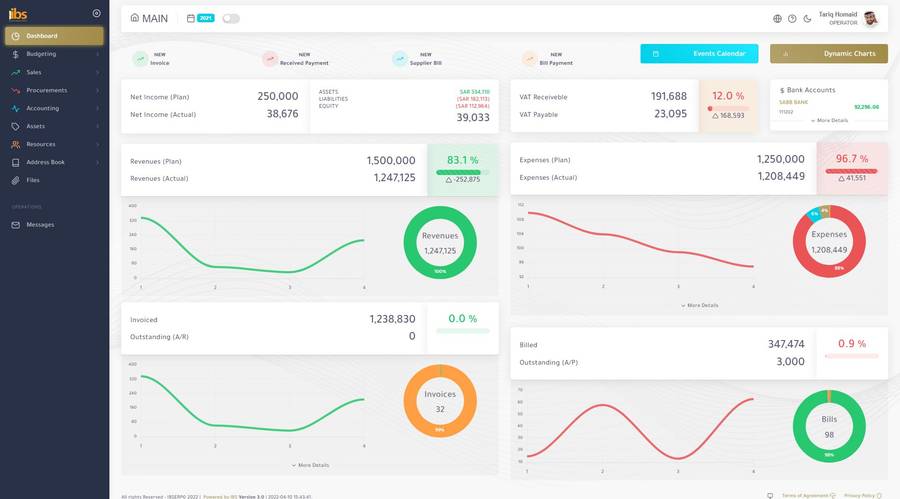
Task: Expand More Details under Bank Accounts
Action: [x=829, y=121]
